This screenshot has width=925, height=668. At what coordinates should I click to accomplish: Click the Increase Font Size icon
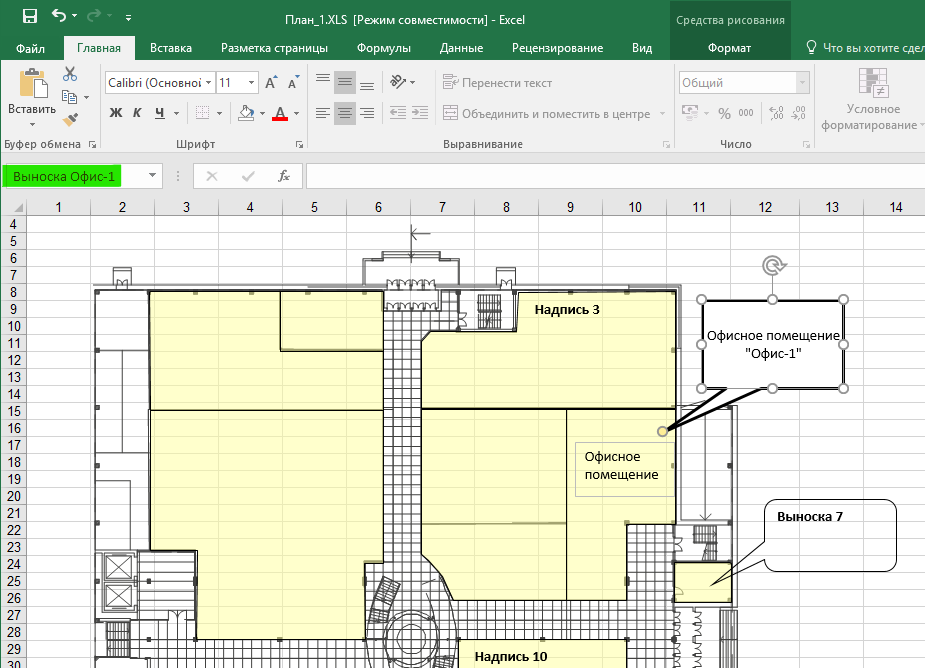[272, 83]
